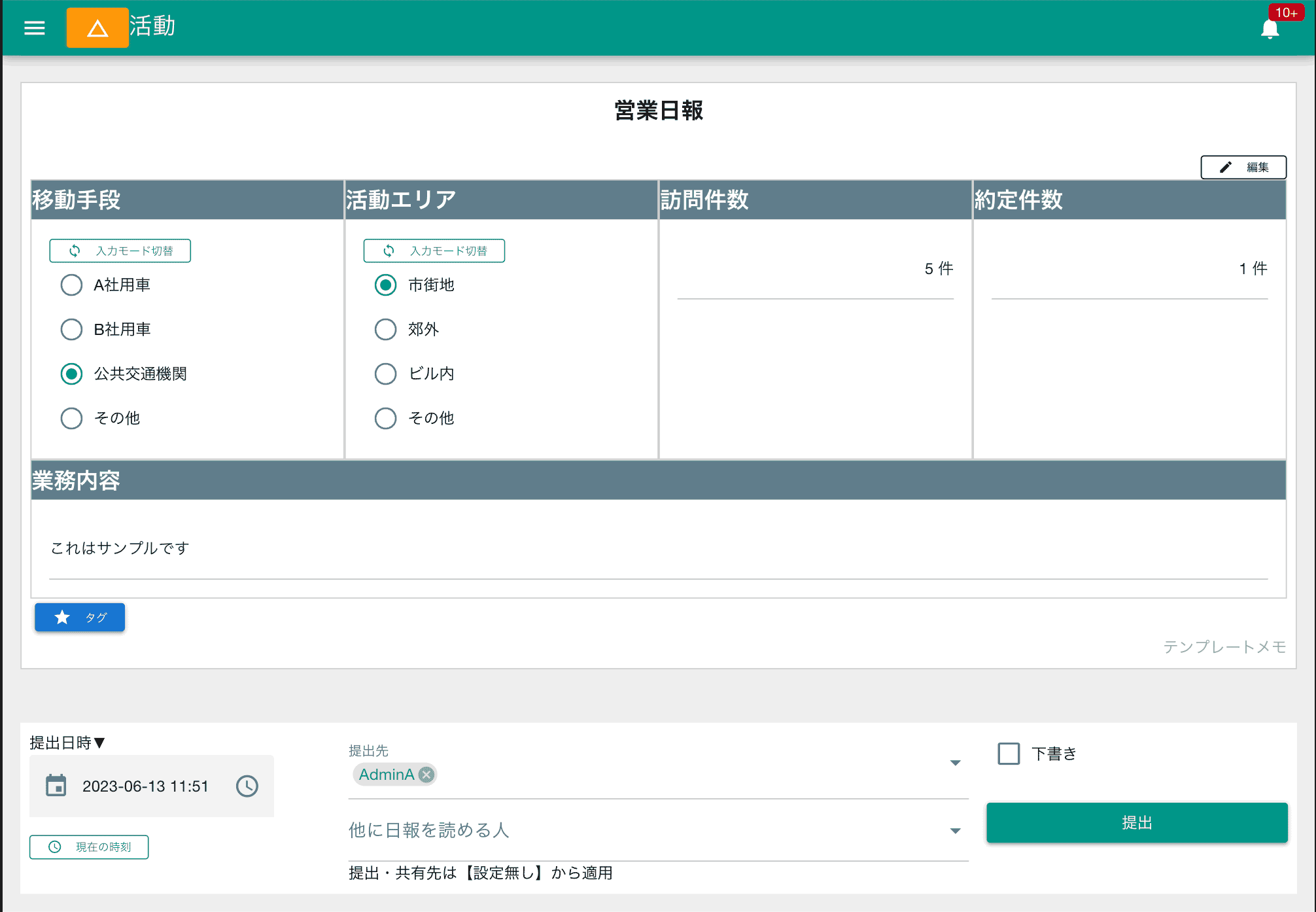Click the orange triangle app icon
Image resolution: width=1316 pixels, height=912 pixels.
pos(97,27)
